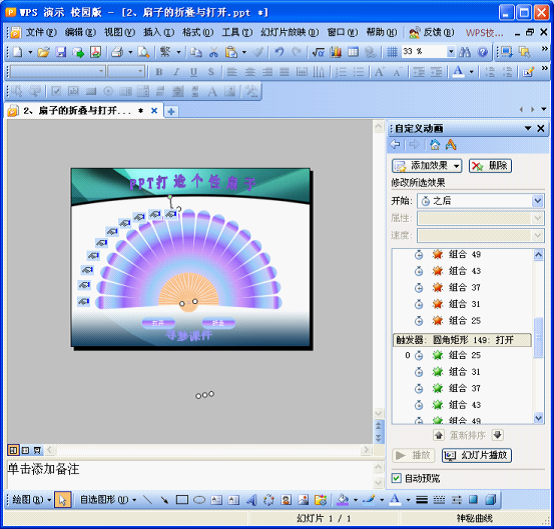This screenshot has height=529, width=554.
Task: Go to task pane home icon
Action: [x=435, y=145]
